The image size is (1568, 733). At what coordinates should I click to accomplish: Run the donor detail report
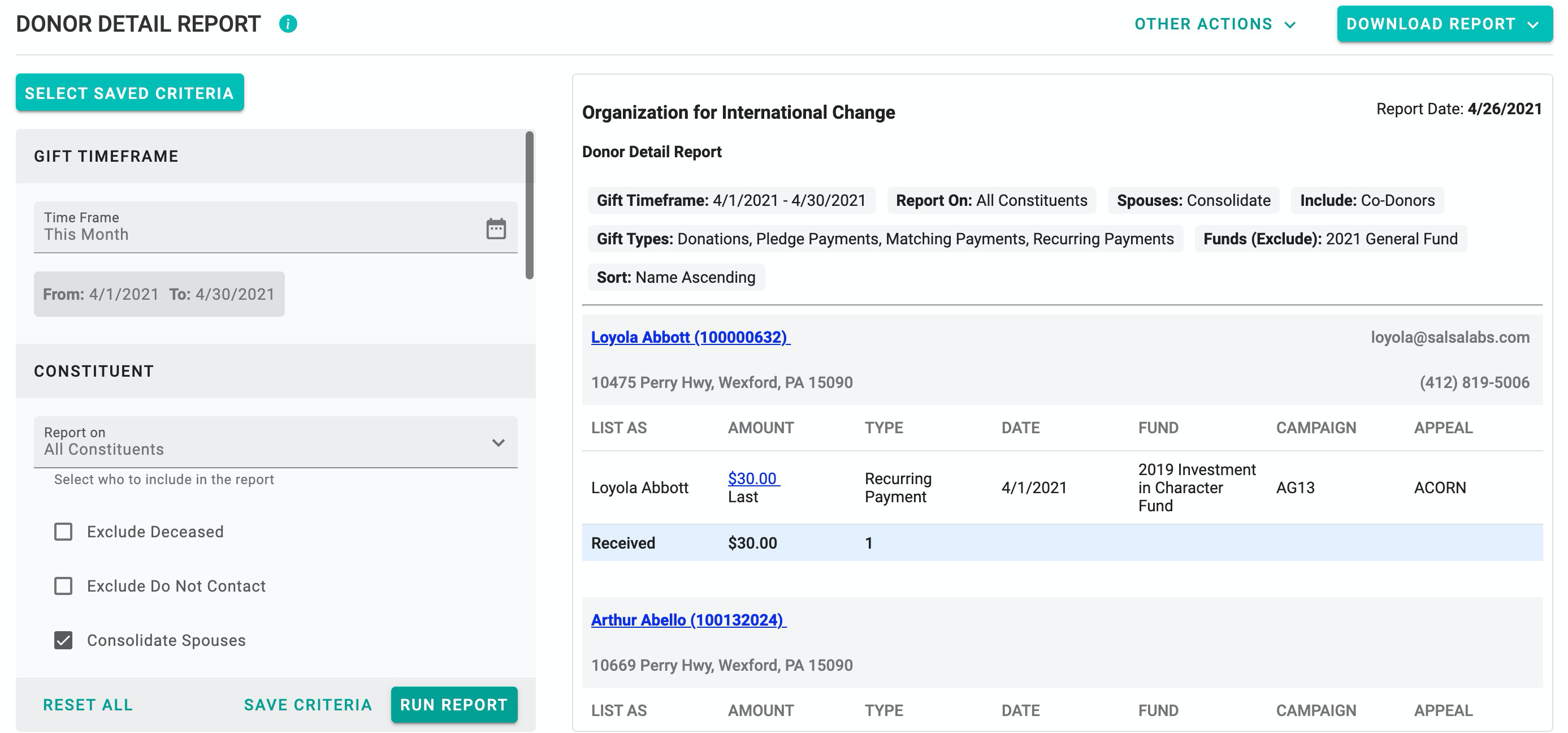coord(454,705)
